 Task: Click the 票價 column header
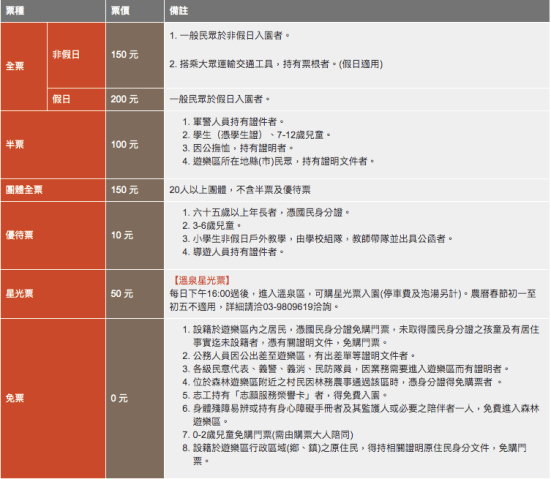tap(135, 11)
